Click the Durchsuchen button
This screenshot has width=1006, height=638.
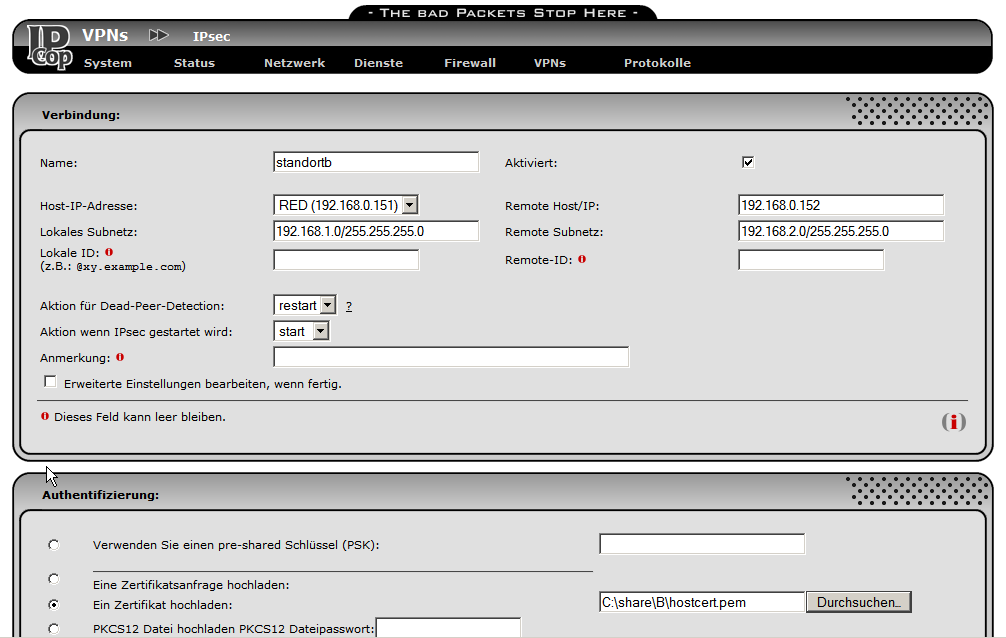click(859, 602)
